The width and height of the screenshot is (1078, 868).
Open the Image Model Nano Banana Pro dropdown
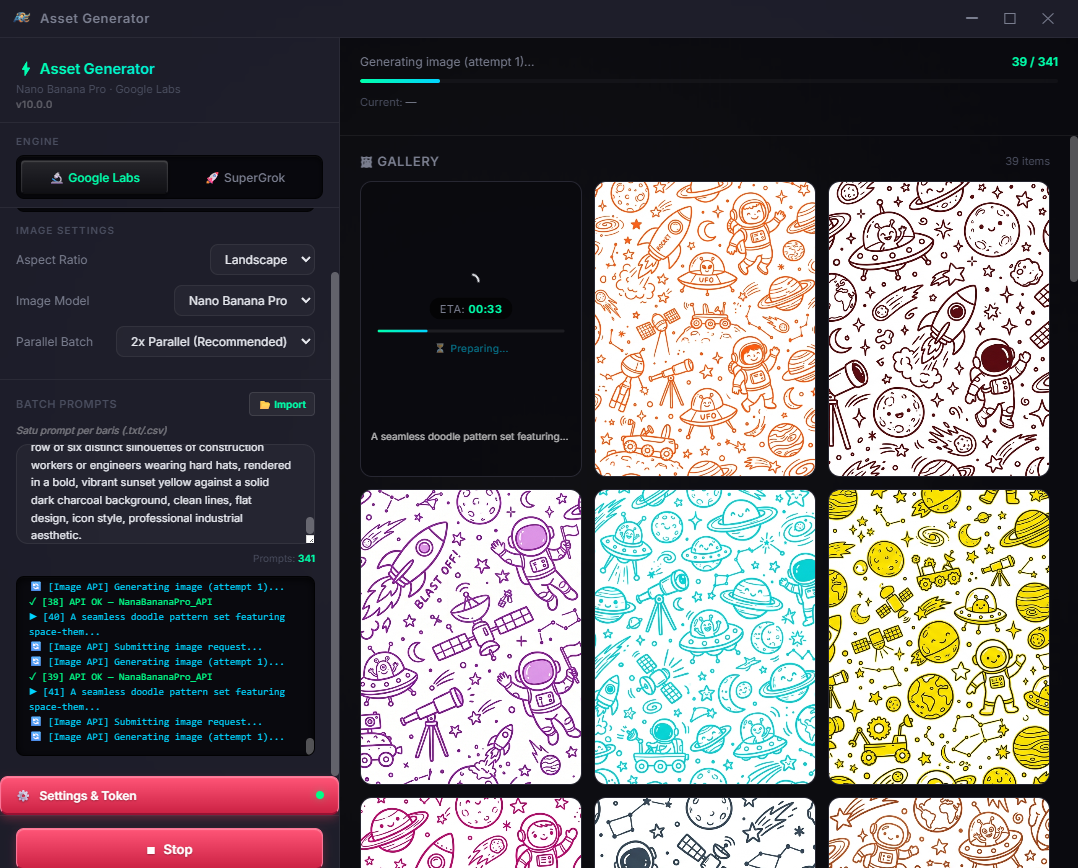pos(244,300)
